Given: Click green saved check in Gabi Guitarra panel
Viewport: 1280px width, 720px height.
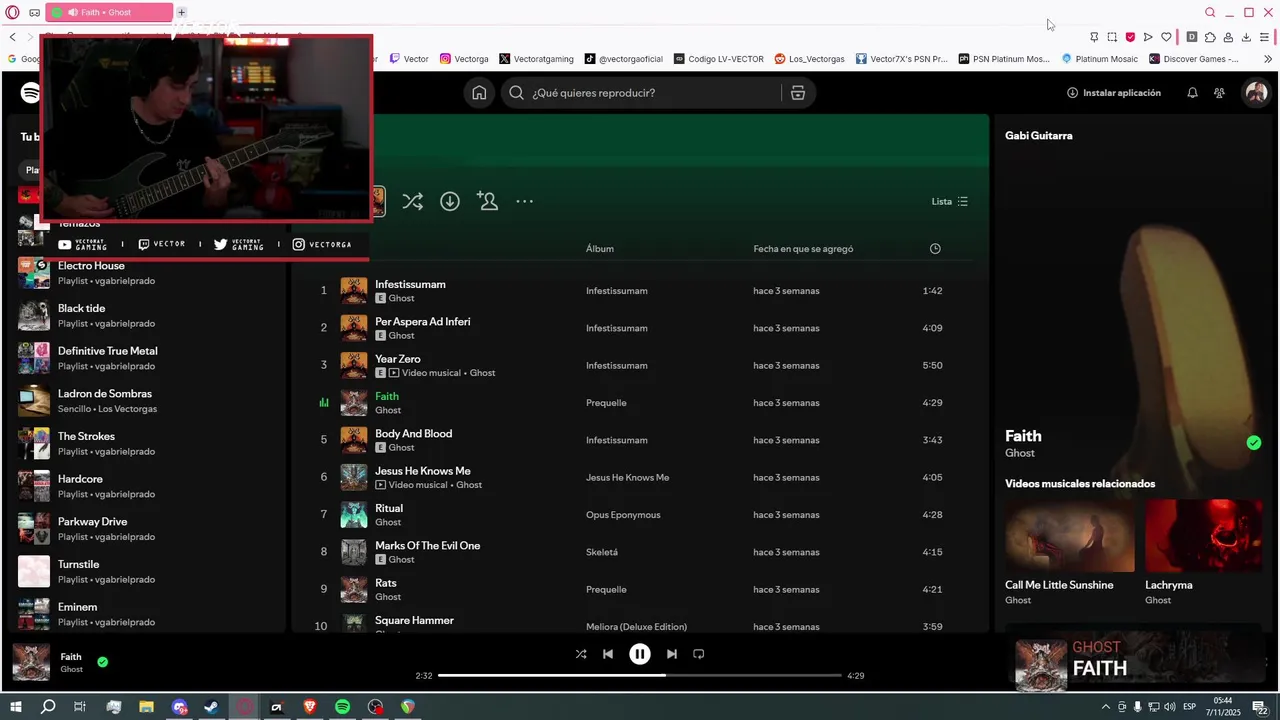Looking at the screenshot, I should (x=1254, y=443).
